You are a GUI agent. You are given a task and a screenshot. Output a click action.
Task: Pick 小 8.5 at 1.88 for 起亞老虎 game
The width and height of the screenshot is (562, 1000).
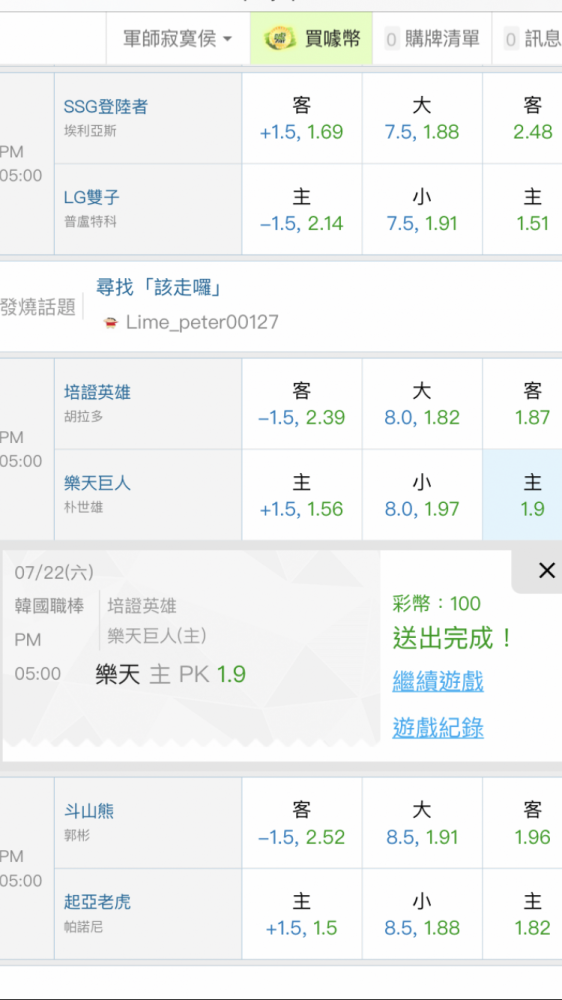click(x=422, y=914)
